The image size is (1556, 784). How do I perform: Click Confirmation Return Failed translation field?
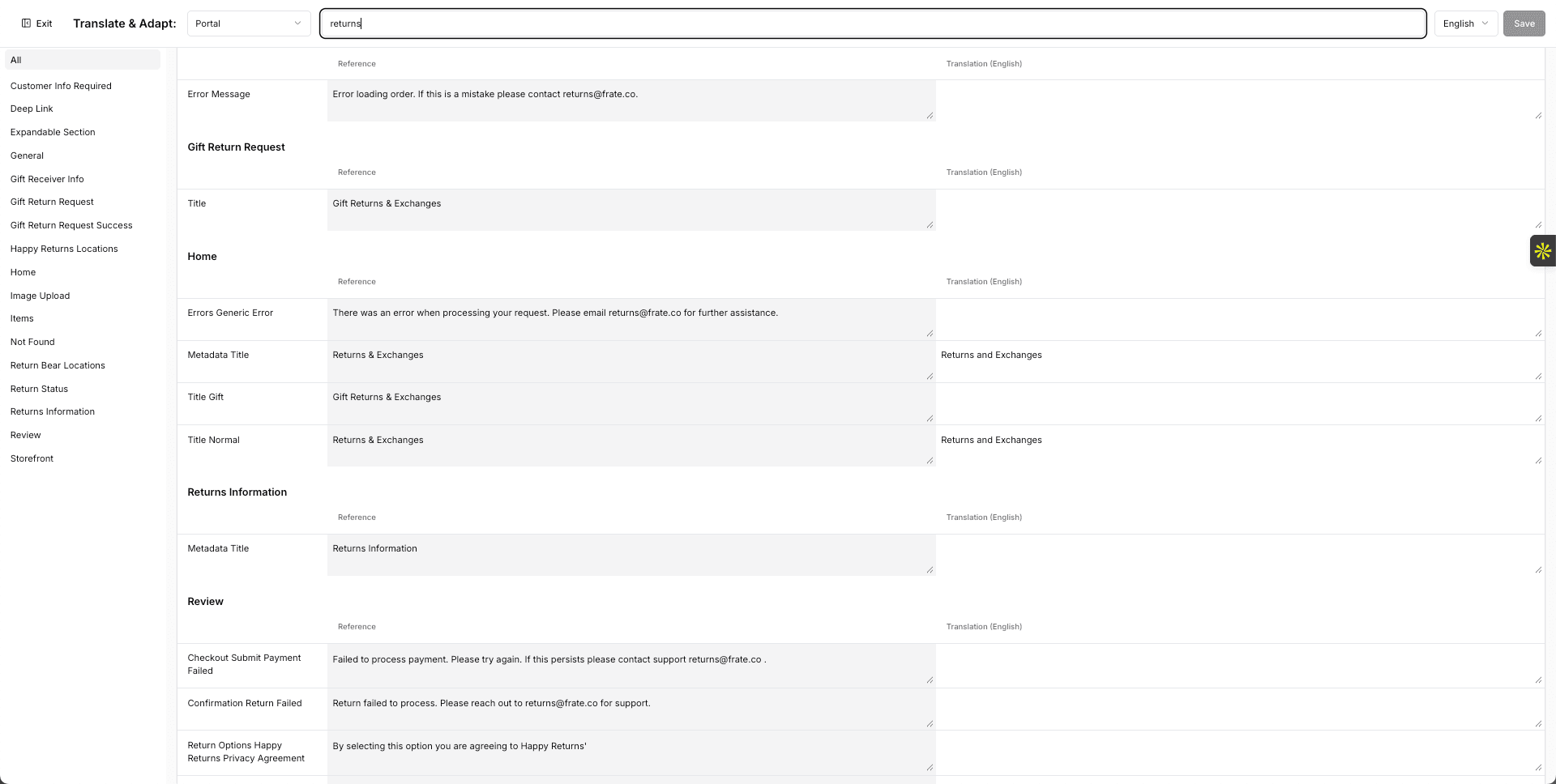tap(1238, 709)
